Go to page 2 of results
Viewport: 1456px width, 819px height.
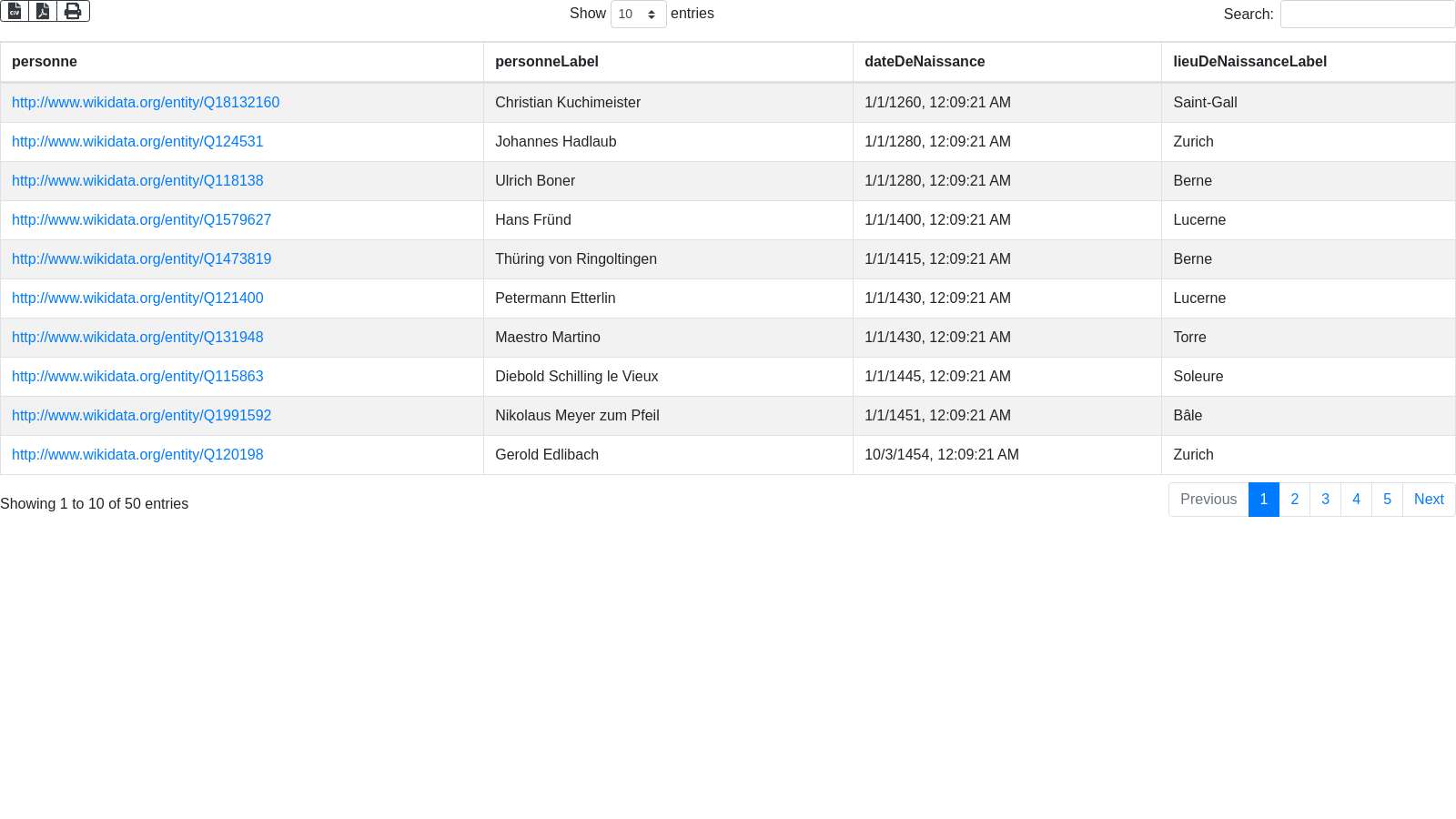(1294, 500)
